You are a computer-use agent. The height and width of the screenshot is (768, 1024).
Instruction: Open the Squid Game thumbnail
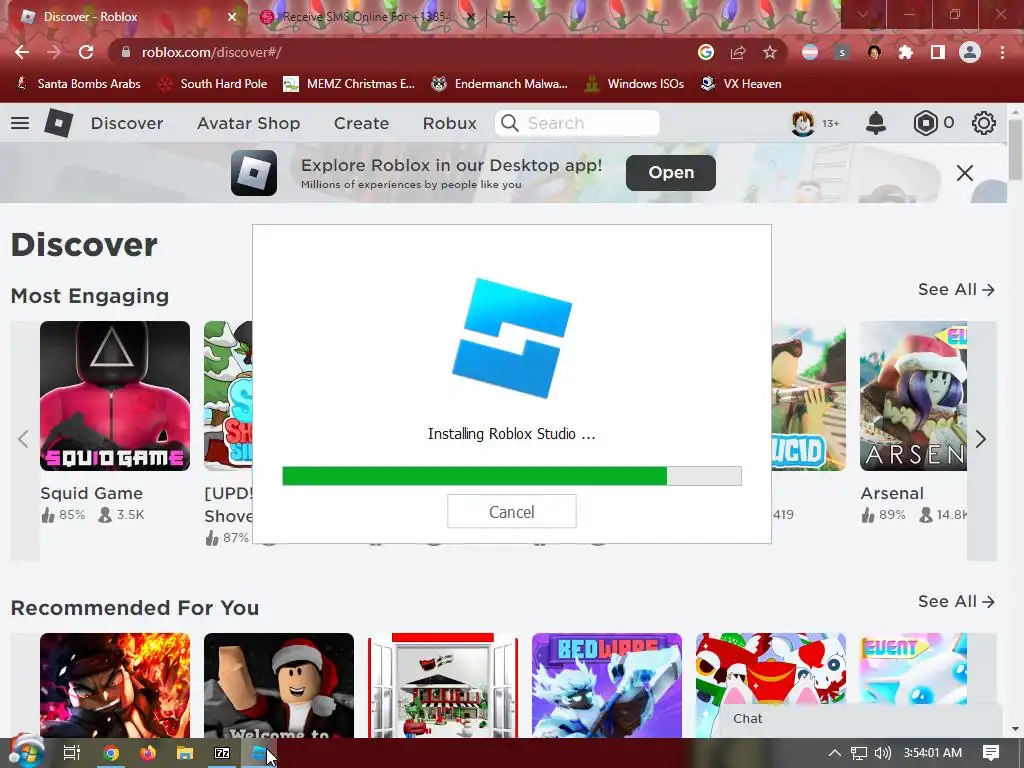click(x=115, y=396)
